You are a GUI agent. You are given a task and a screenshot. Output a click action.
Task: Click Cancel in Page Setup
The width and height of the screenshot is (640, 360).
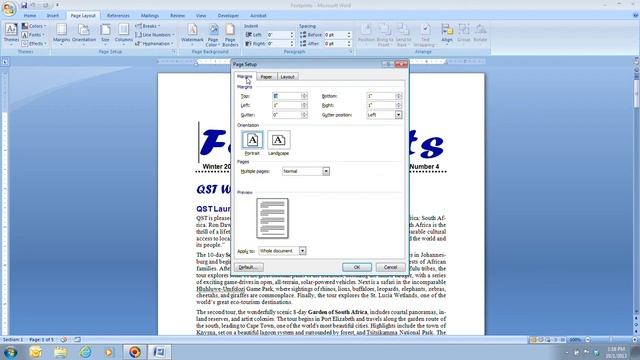click(x=390, y=267)
